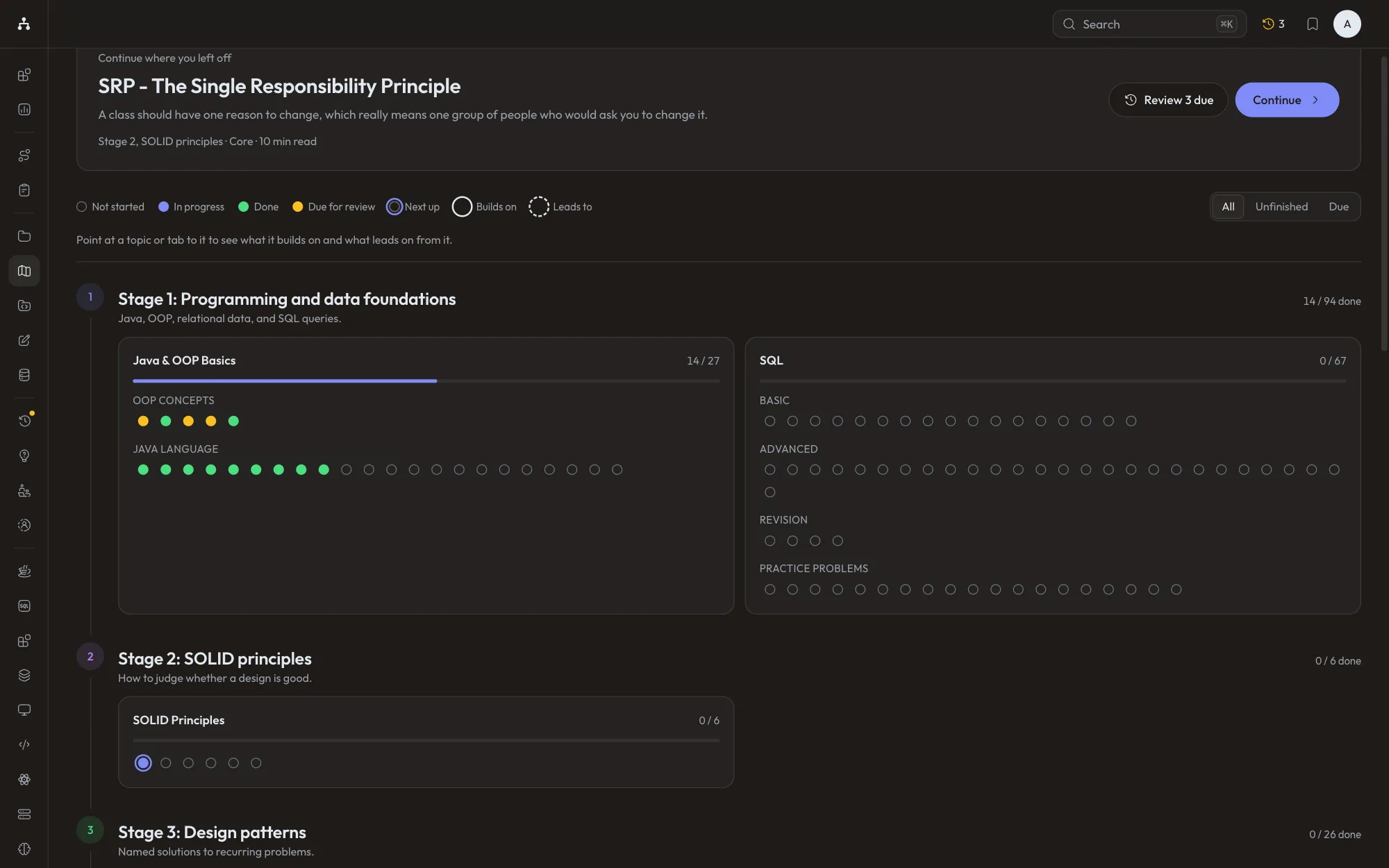The height and width of the screenshot is (868, 1389).
Task: Open the bookmark icon in the top bar
Action: click(1312, 24)
